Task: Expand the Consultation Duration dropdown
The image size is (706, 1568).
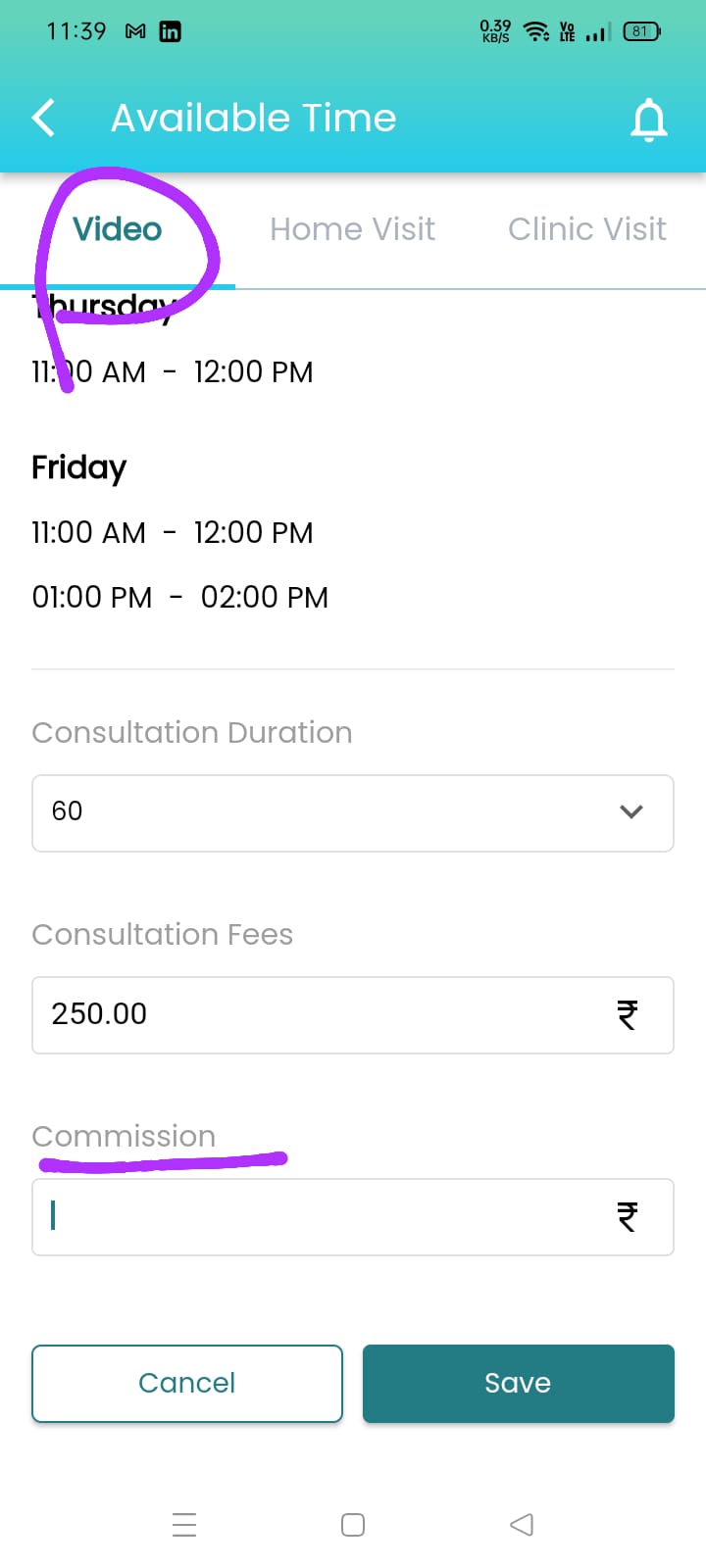Action: (x=352, y=812)
